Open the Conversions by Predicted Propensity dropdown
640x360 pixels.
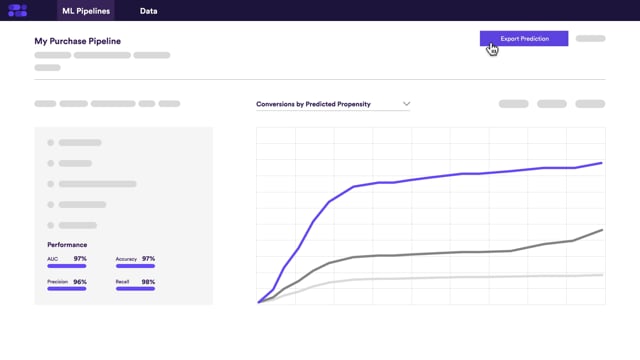click(x=333, y=104)
